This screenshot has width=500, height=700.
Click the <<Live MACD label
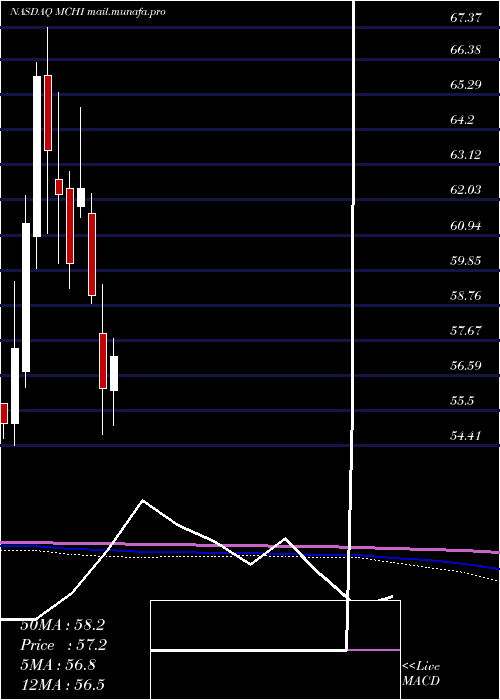(421, 673)
